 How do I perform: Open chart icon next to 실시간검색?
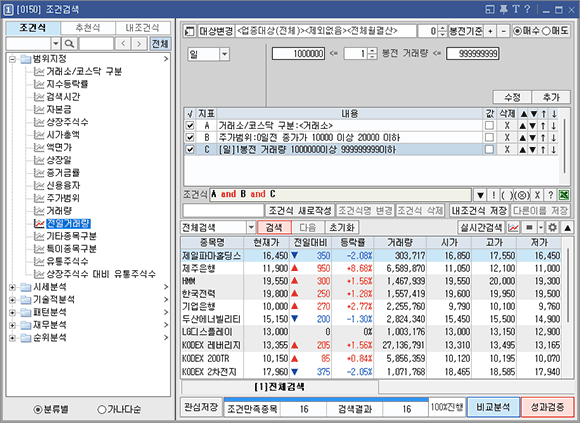tap(513, 227)
